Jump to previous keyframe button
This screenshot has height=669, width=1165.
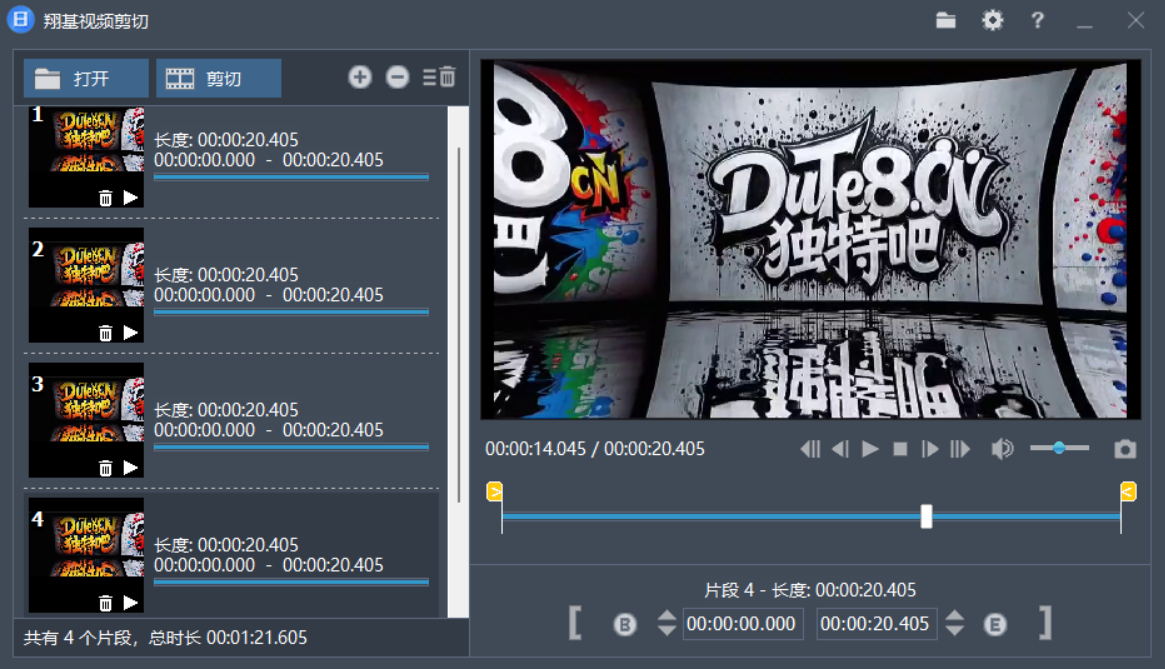tap(810, 449)
